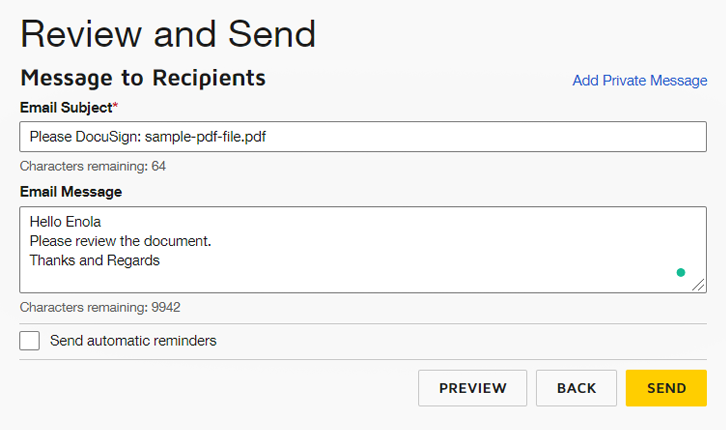Click the "Review and Send" title
Viewport: 726px width, 430px height.
coord(168,34)
